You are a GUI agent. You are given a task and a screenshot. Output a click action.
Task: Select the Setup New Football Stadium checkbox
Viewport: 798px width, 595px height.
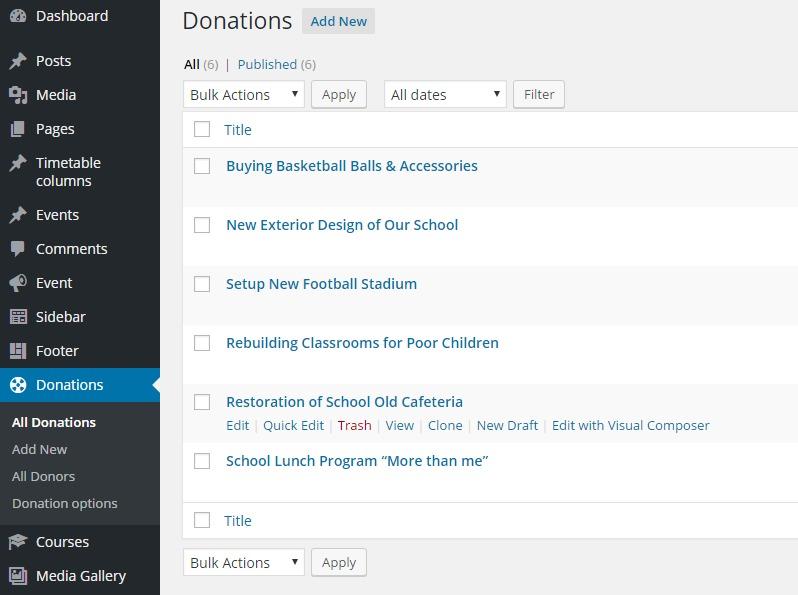(x=202, y=284)
